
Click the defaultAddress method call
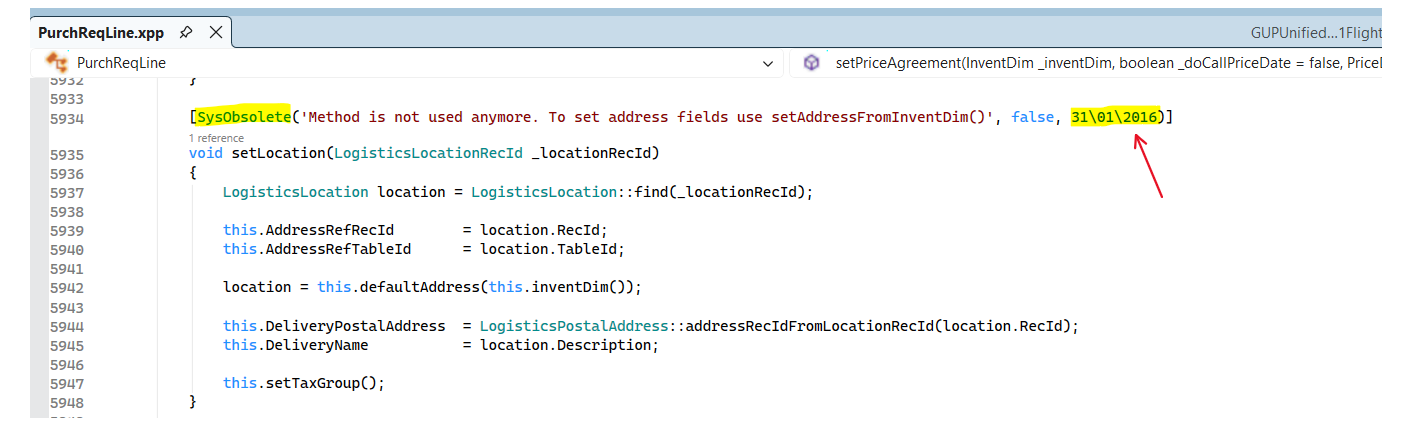pos(418,287)
